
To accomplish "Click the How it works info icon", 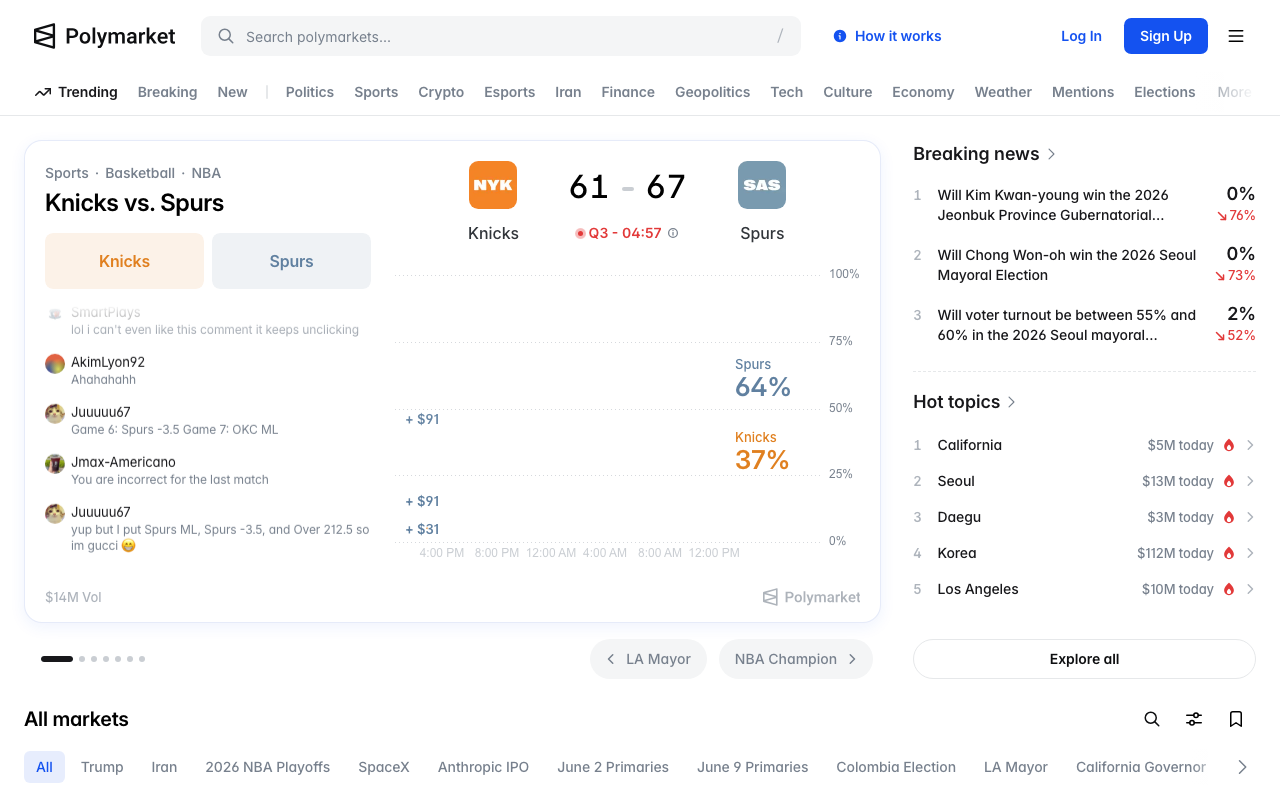I will point(840,36).
